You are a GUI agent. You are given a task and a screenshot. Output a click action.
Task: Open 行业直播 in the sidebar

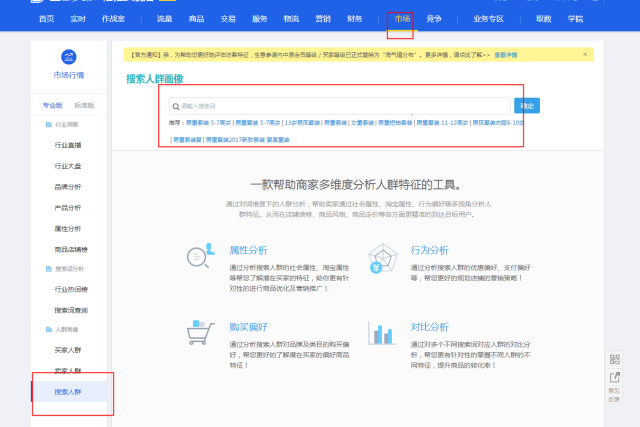(68, 145)
